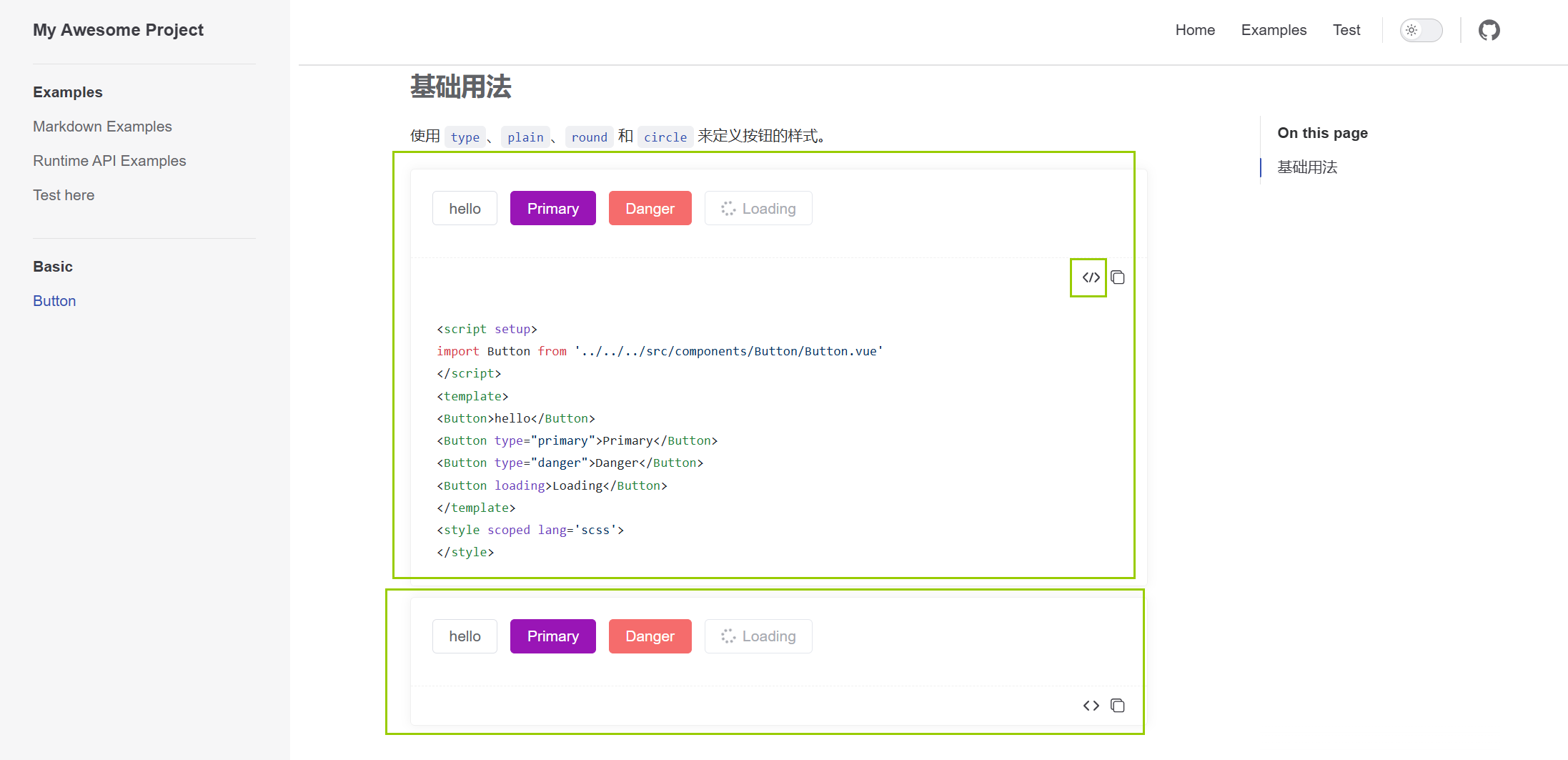1568x760 pixels.
Task: Jump to 基础用法 in the On this page outline
Action: (1307, 167)
